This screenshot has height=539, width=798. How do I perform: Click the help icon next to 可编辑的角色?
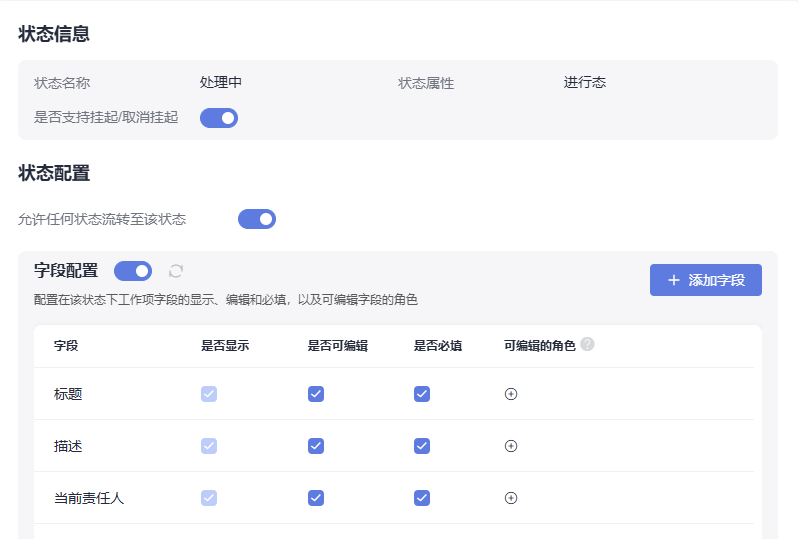pyautogui.click(x=587, y=344)
